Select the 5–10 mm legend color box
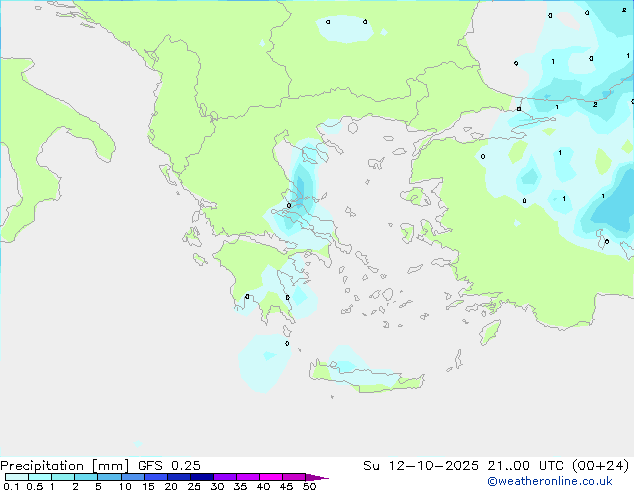Screen dimensions: 634x490 [x=109, y=477]
